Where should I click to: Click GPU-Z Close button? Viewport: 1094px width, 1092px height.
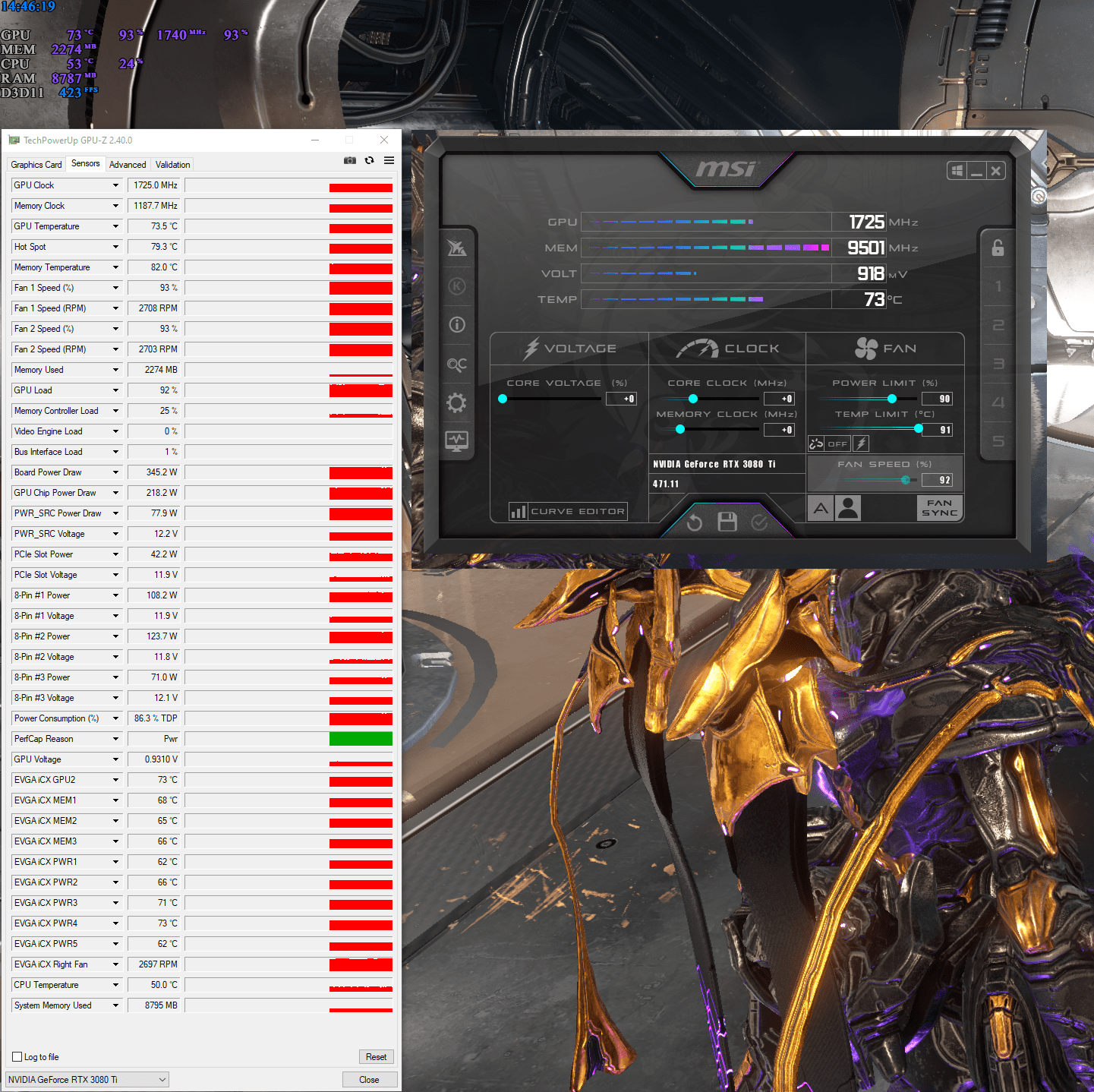(369, 1080)
